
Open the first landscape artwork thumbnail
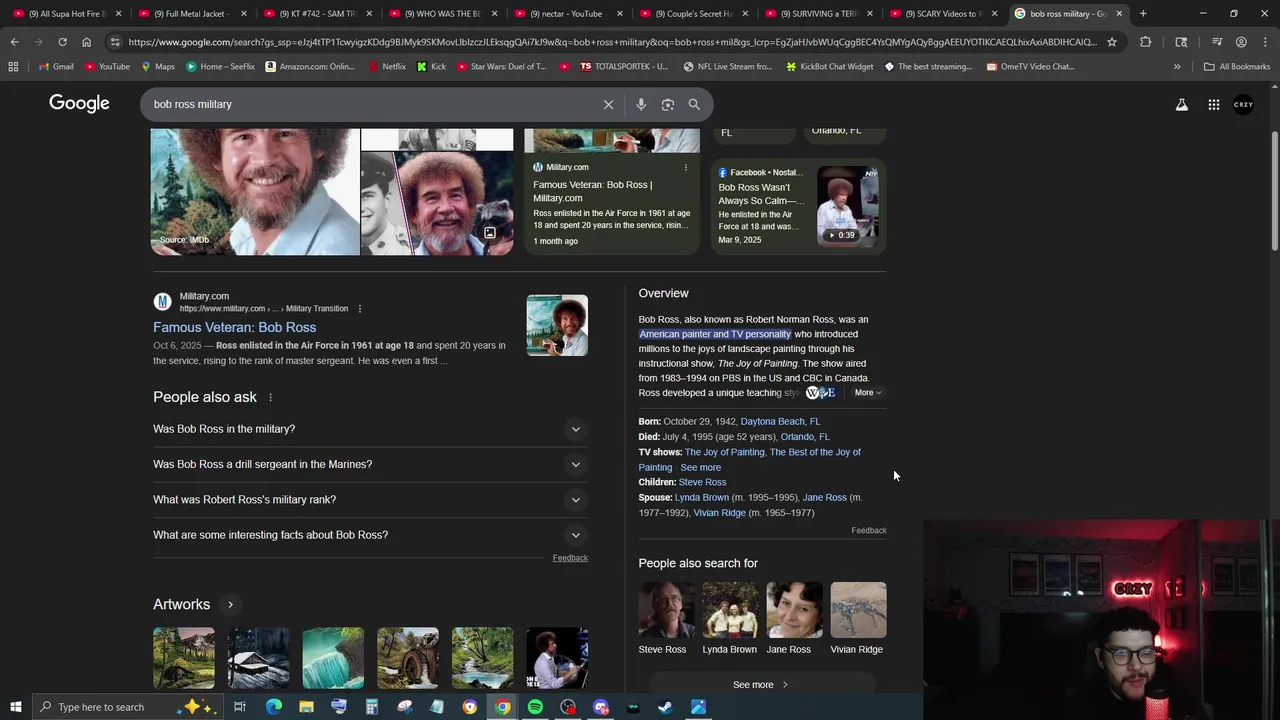[x=184, y=658]
